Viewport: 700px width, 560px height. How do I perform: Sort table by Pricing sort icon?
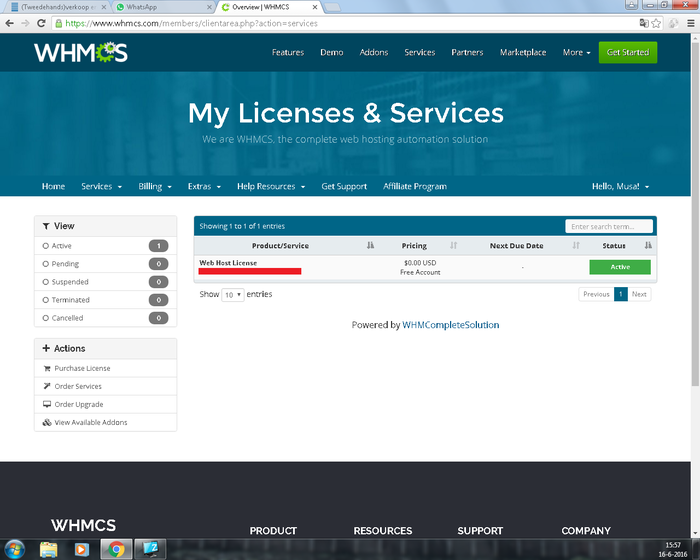(454, 246)
